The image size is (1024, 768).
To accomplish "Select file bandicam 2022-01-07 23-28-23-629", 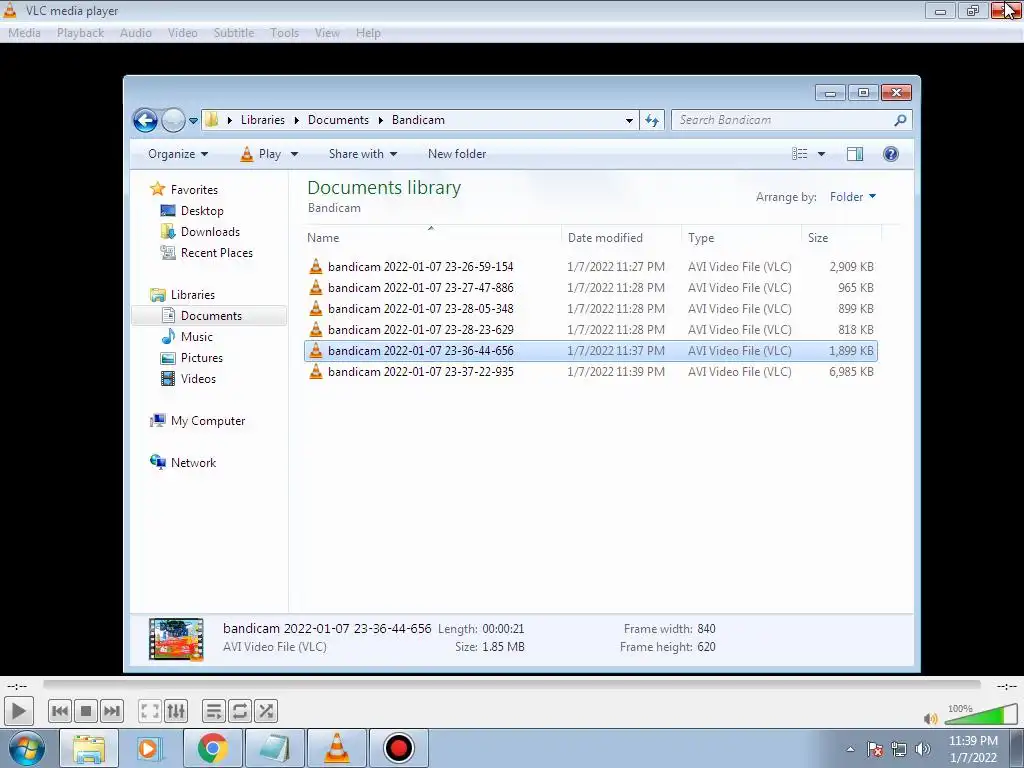I will tap(590, 329).
